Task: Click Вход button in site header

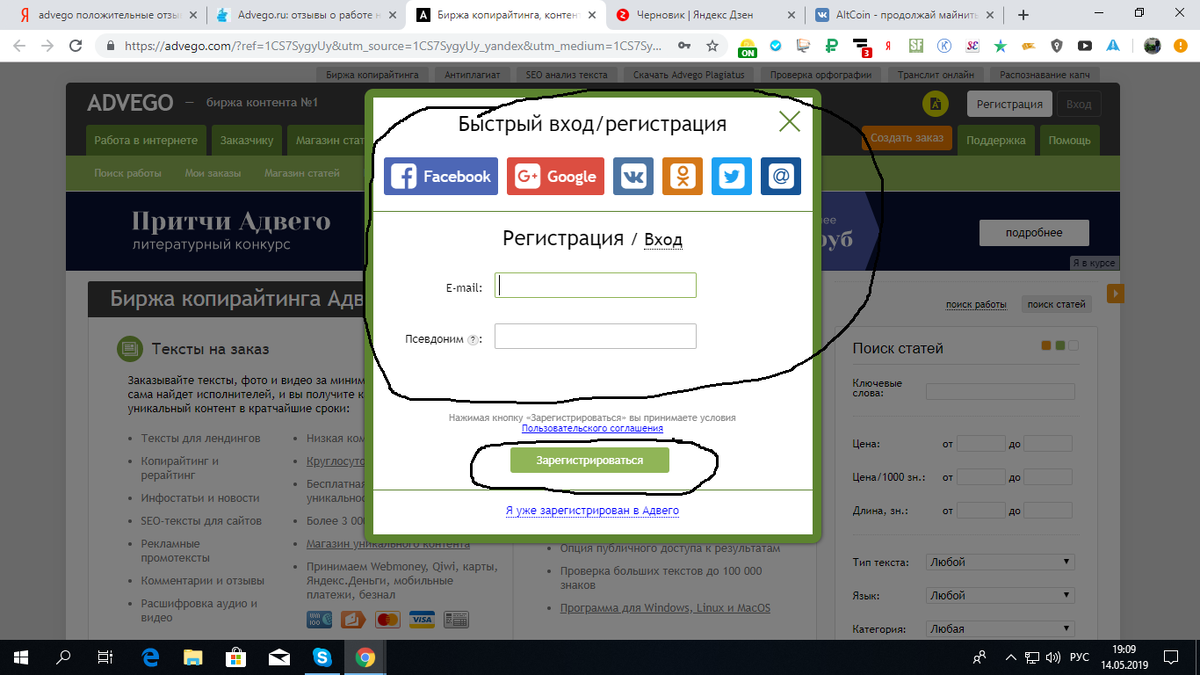Action: 1079,104
